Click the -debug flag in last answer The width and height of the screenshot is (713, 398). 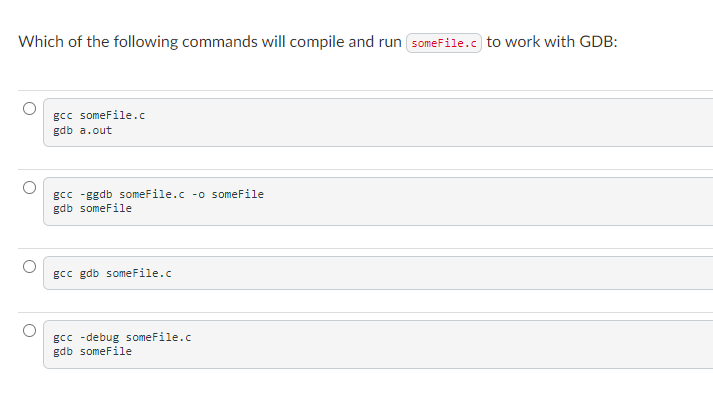tap(99, 338)
